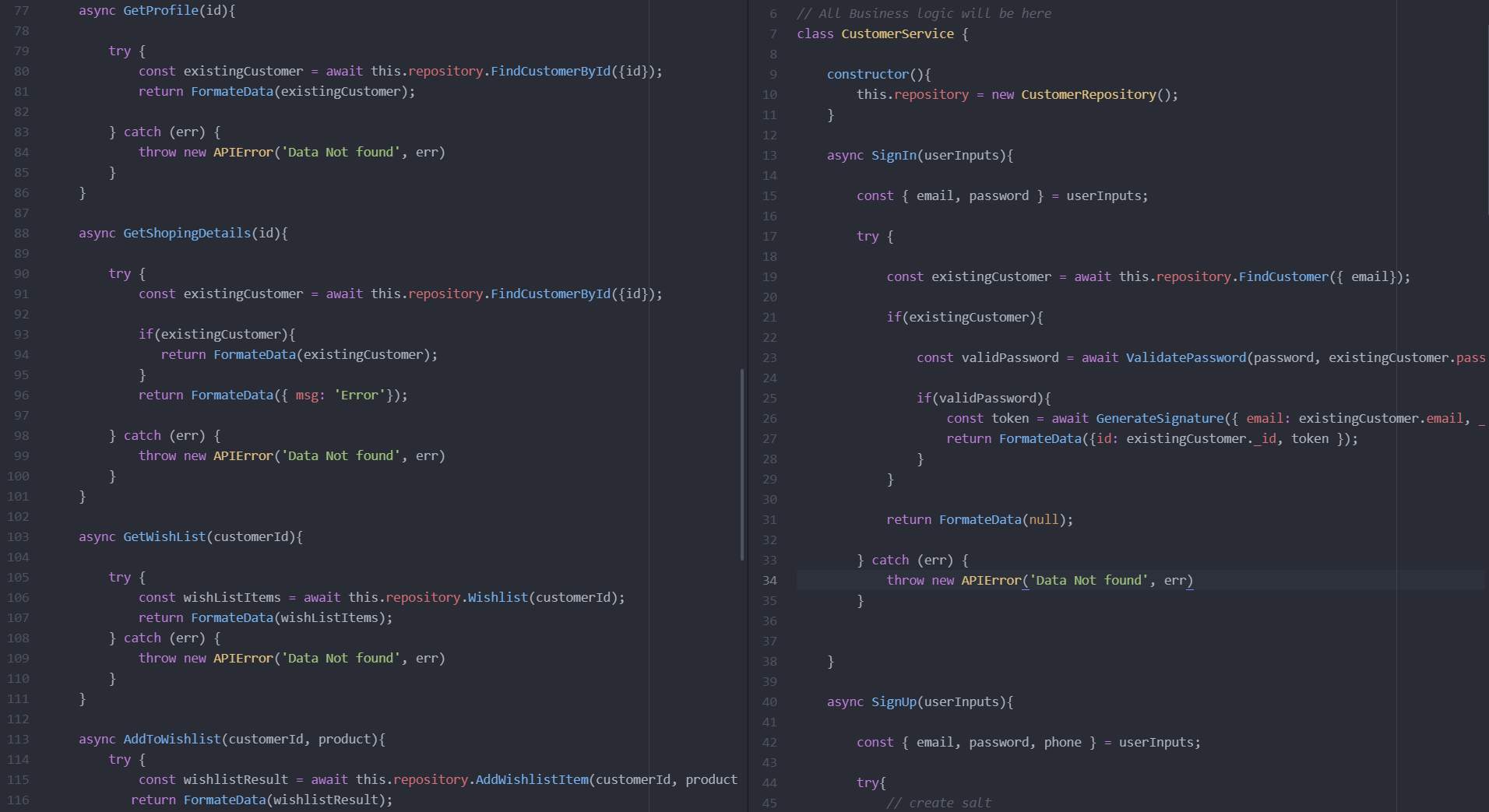This screenshot has height=812, width=1489.
Task: Click APIError on line 99
Action: pyautogui.click(x=244, y=455)
